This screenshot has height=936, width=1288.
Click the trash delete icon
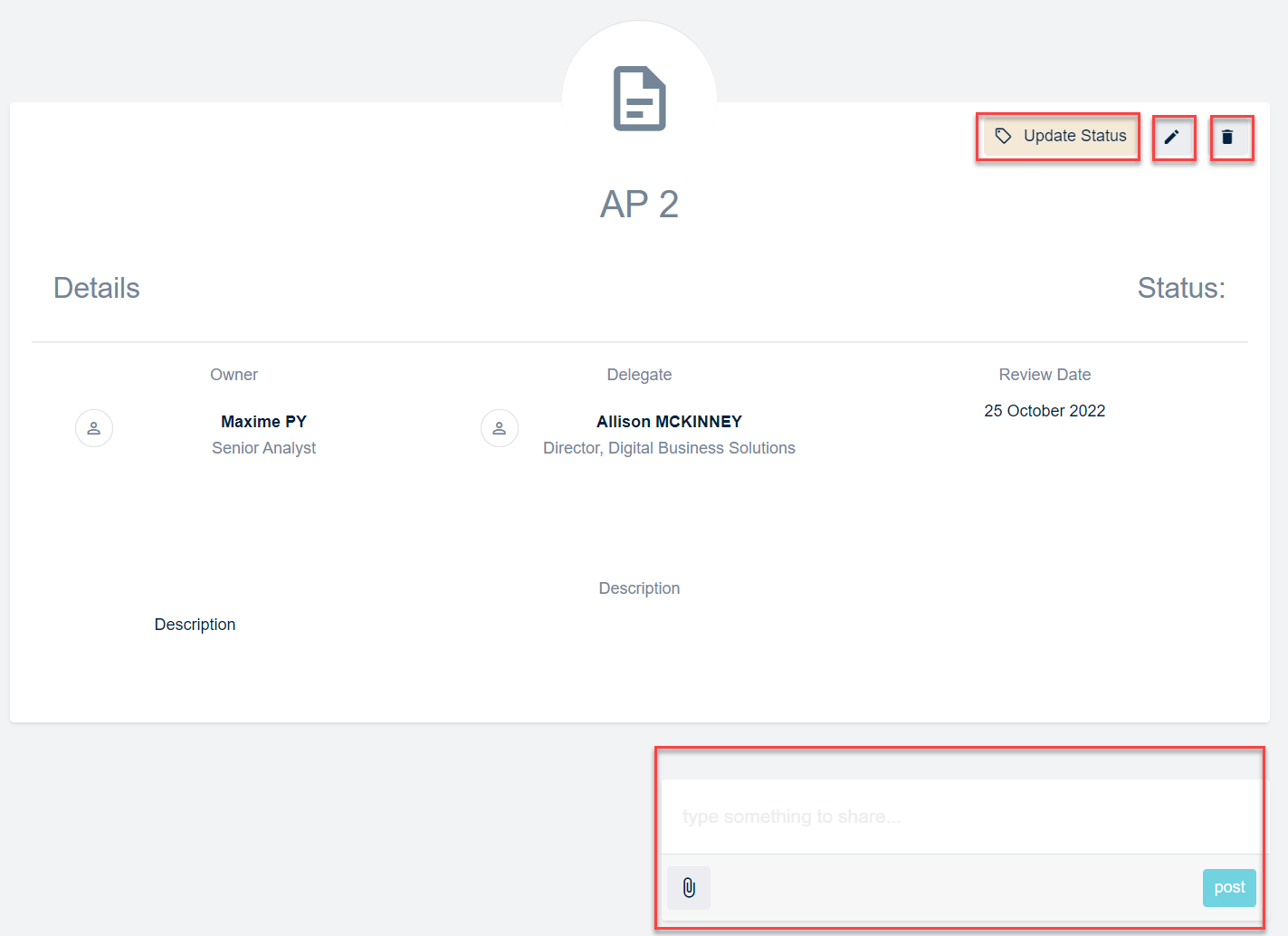(x=1227, y=138)
